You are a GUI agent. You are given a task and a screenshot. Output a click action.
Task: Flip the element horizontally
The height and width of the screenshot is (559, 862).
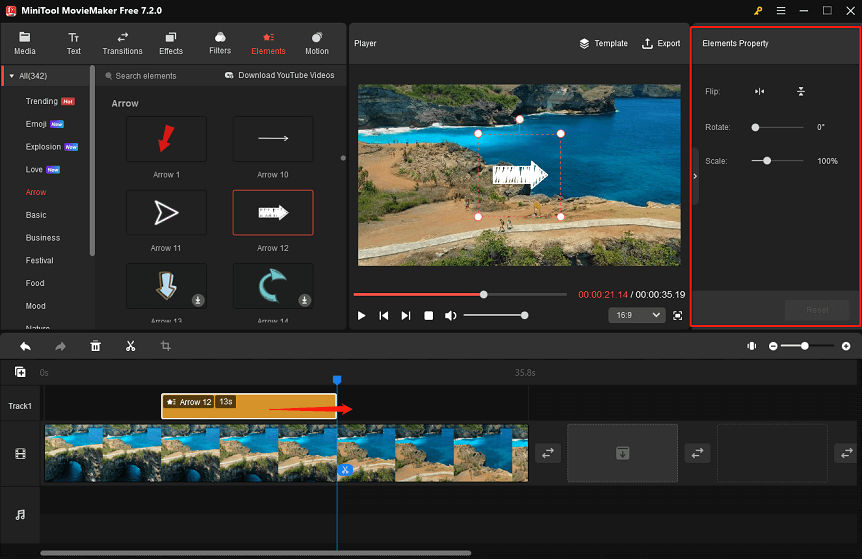759,91
